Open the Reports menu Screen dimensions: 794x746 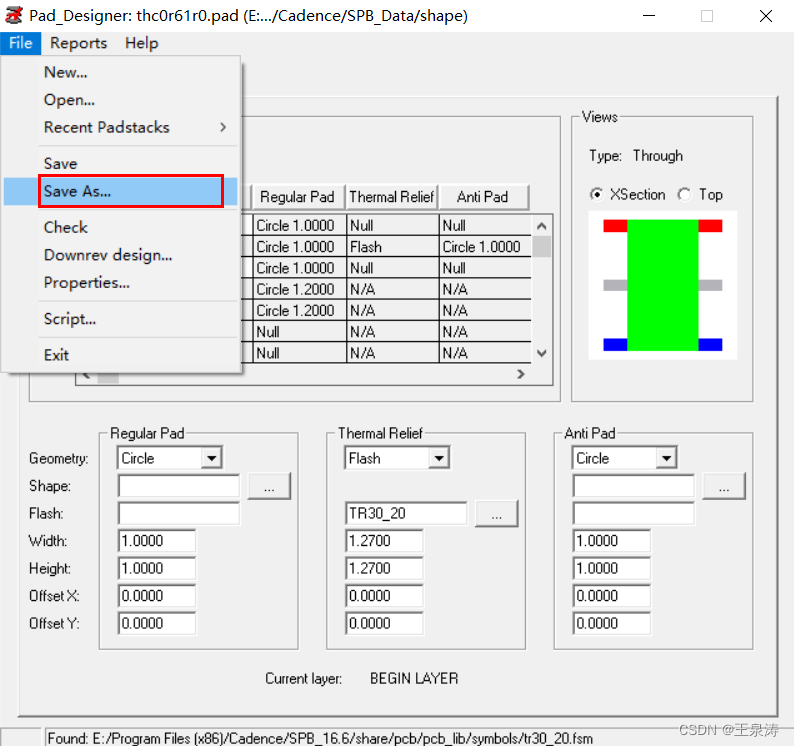coord(78,43)
